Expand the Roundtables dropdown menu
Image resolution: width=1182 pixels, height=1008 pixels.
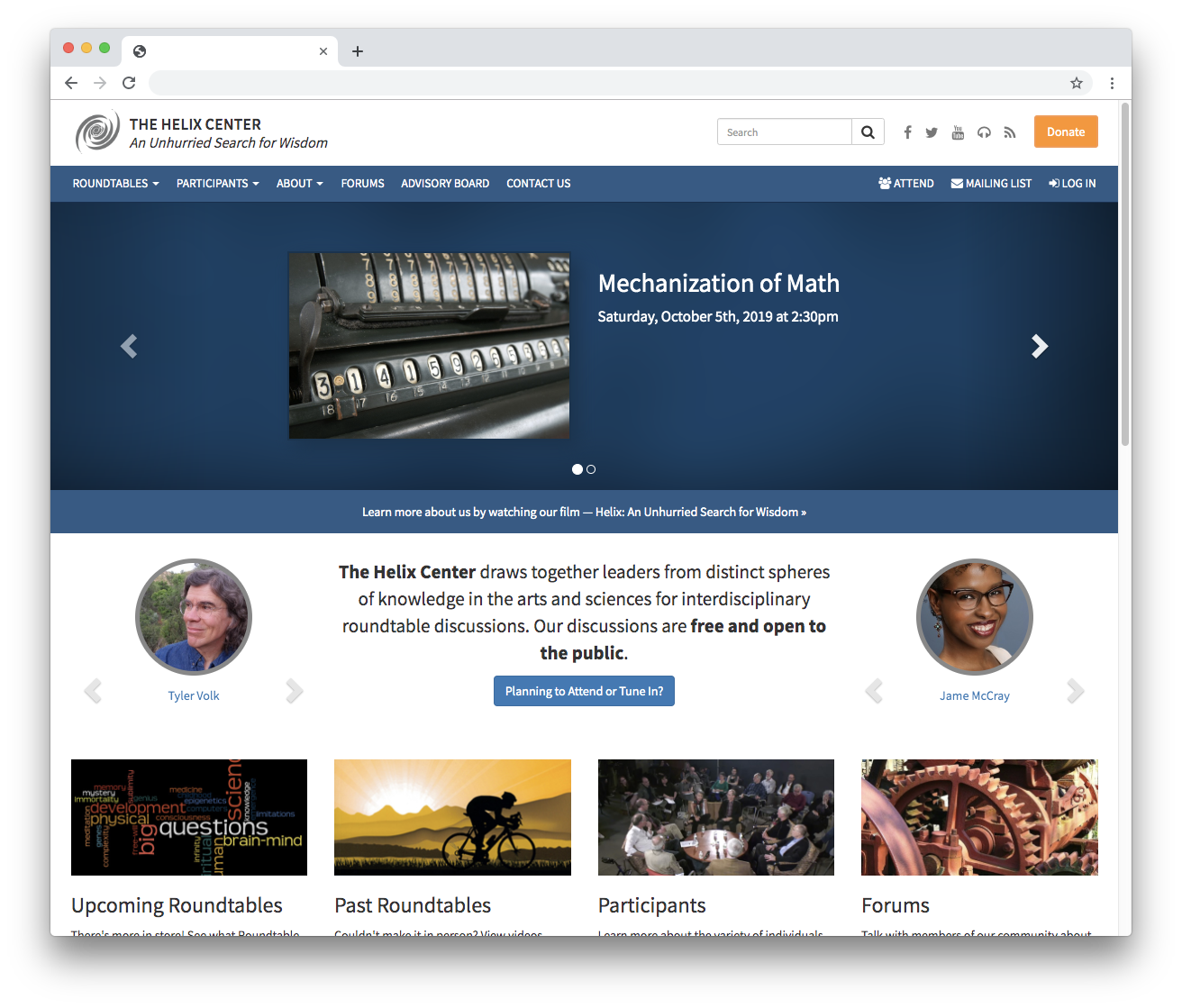tap(115, 184)
